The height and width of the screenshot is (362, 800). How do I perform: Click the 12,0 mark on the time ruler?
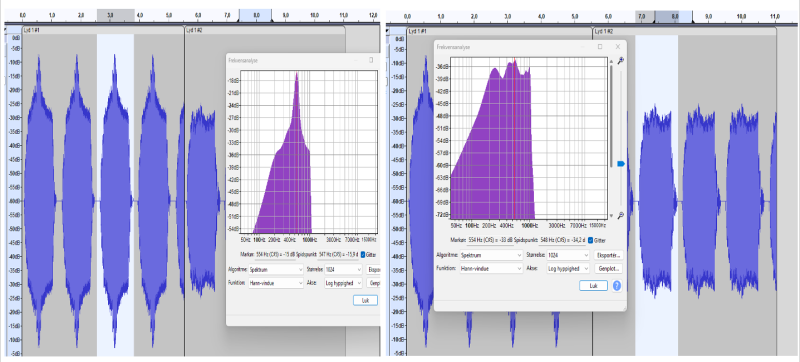click(373, 16)
